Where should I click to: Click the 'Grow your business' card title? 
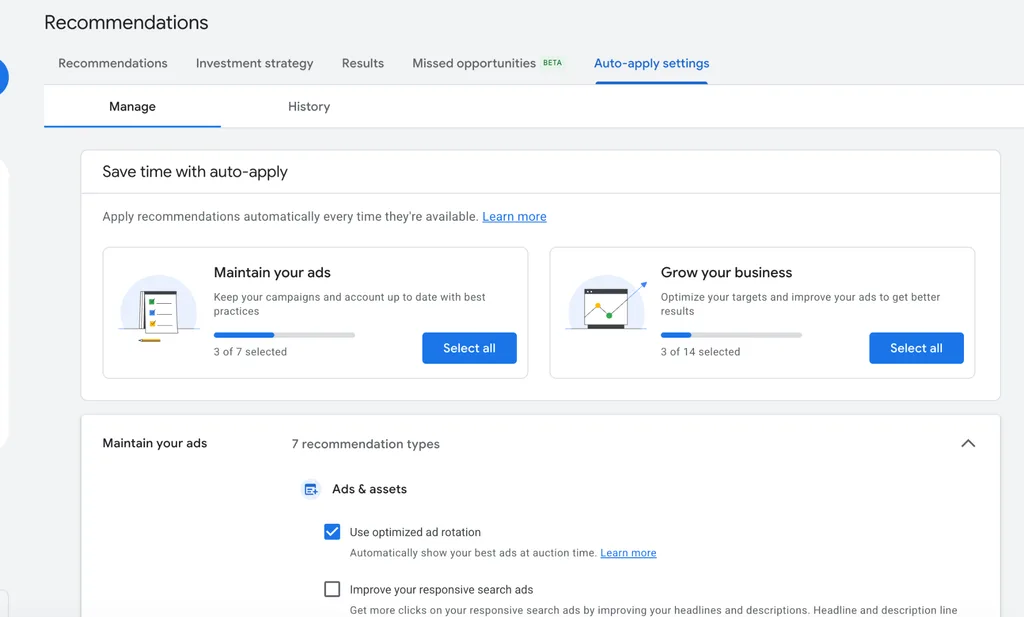[x=726, y=272]
